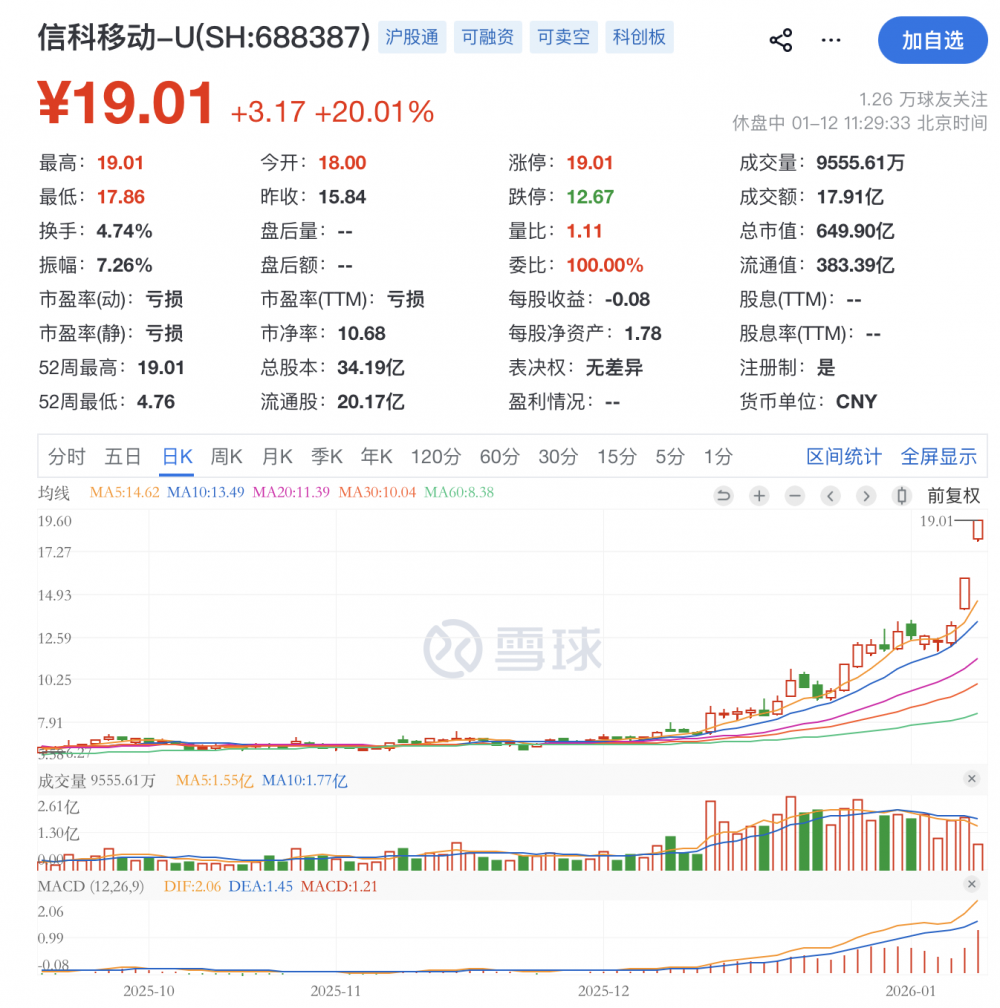Image resolution: width=1000 pixels, height=1008 pixels.
Task: Click the 全屏显示 fullscreen link
Action: click(938, 457)
